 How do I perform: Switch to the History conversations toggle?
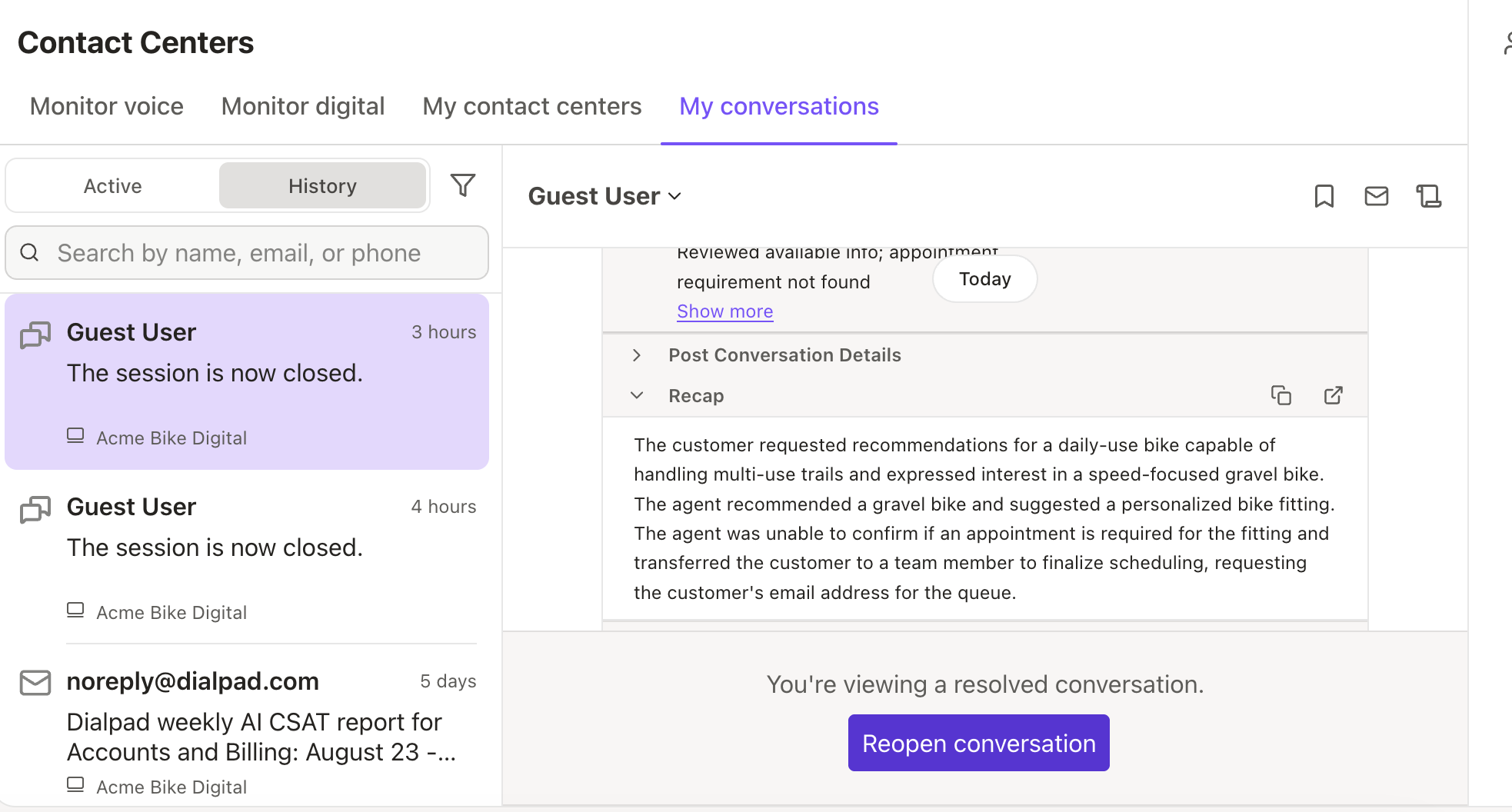[323, 186]
